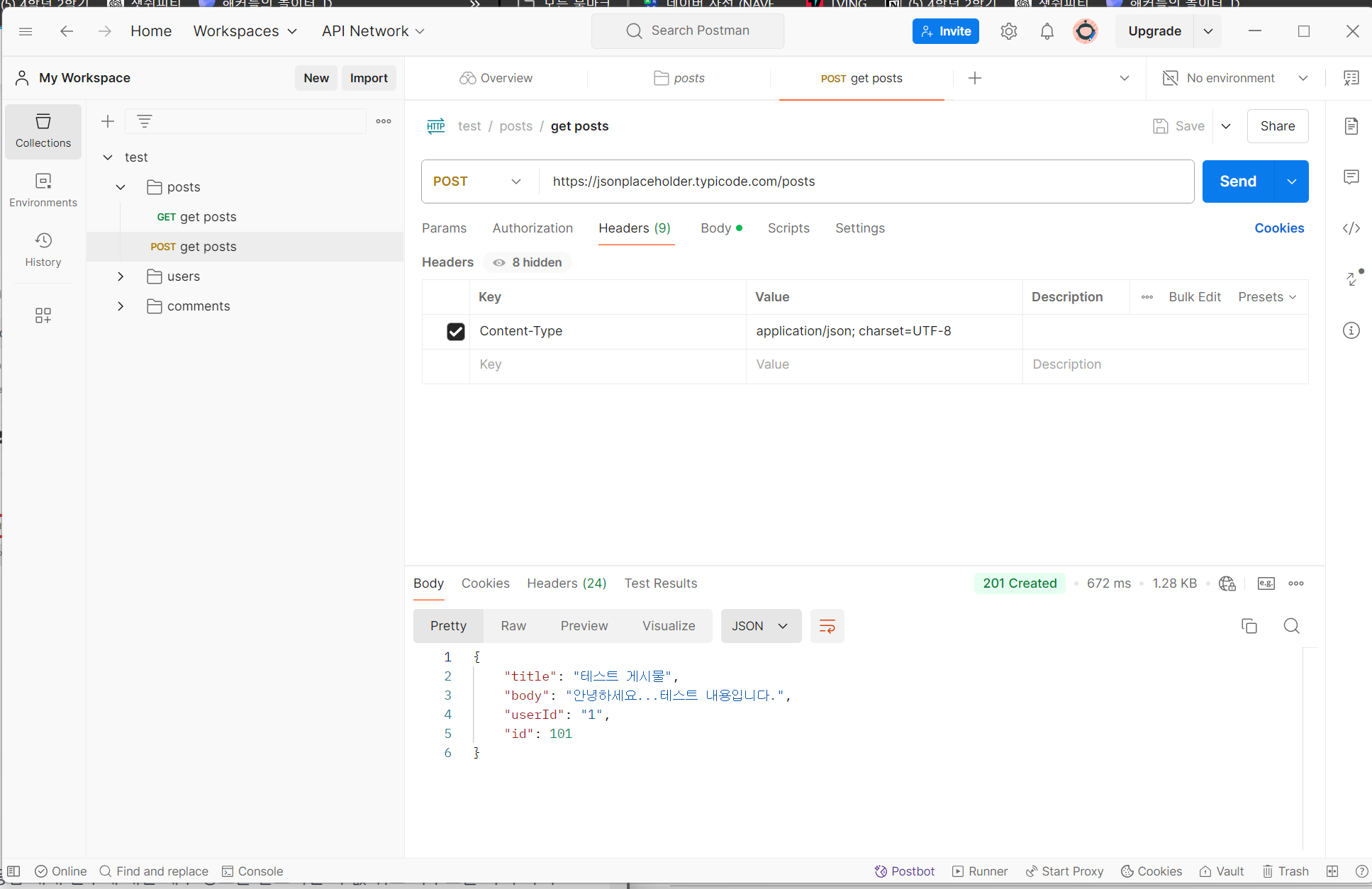Switch response view to Raw

coord(513,626)
